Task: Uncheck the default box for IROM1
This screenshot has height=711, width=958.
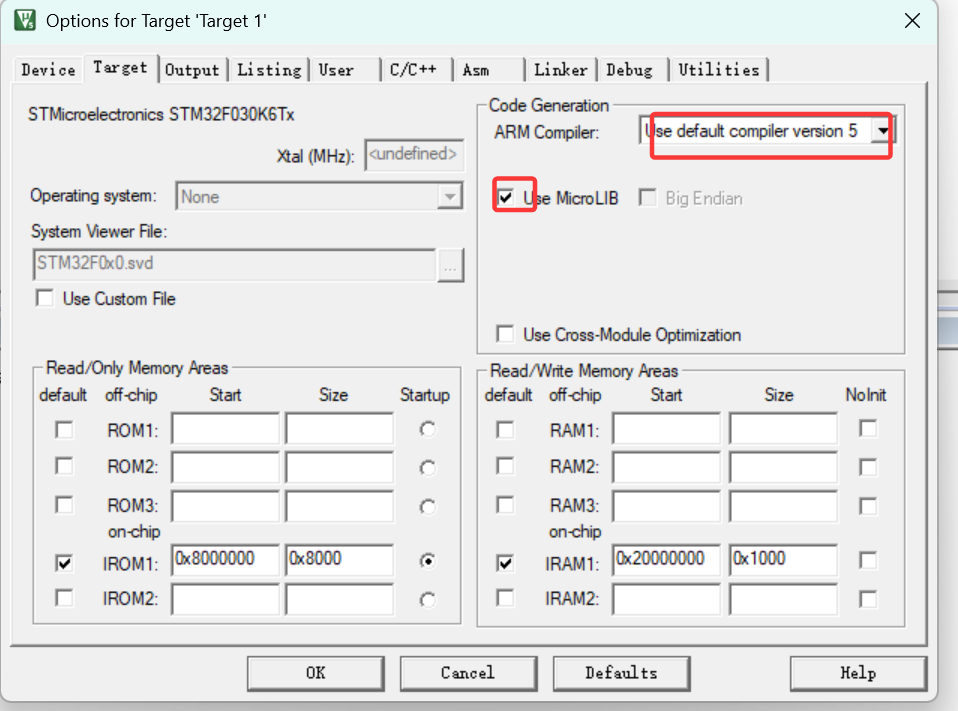Action: click(x=64, y=563)
